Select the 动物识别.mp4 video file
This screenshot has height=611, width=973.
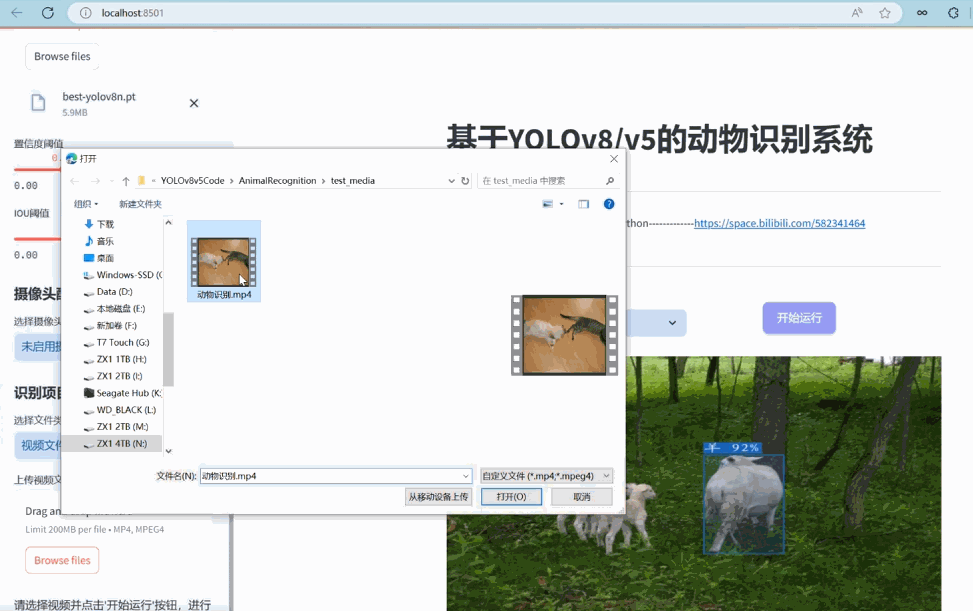point(224,261)
